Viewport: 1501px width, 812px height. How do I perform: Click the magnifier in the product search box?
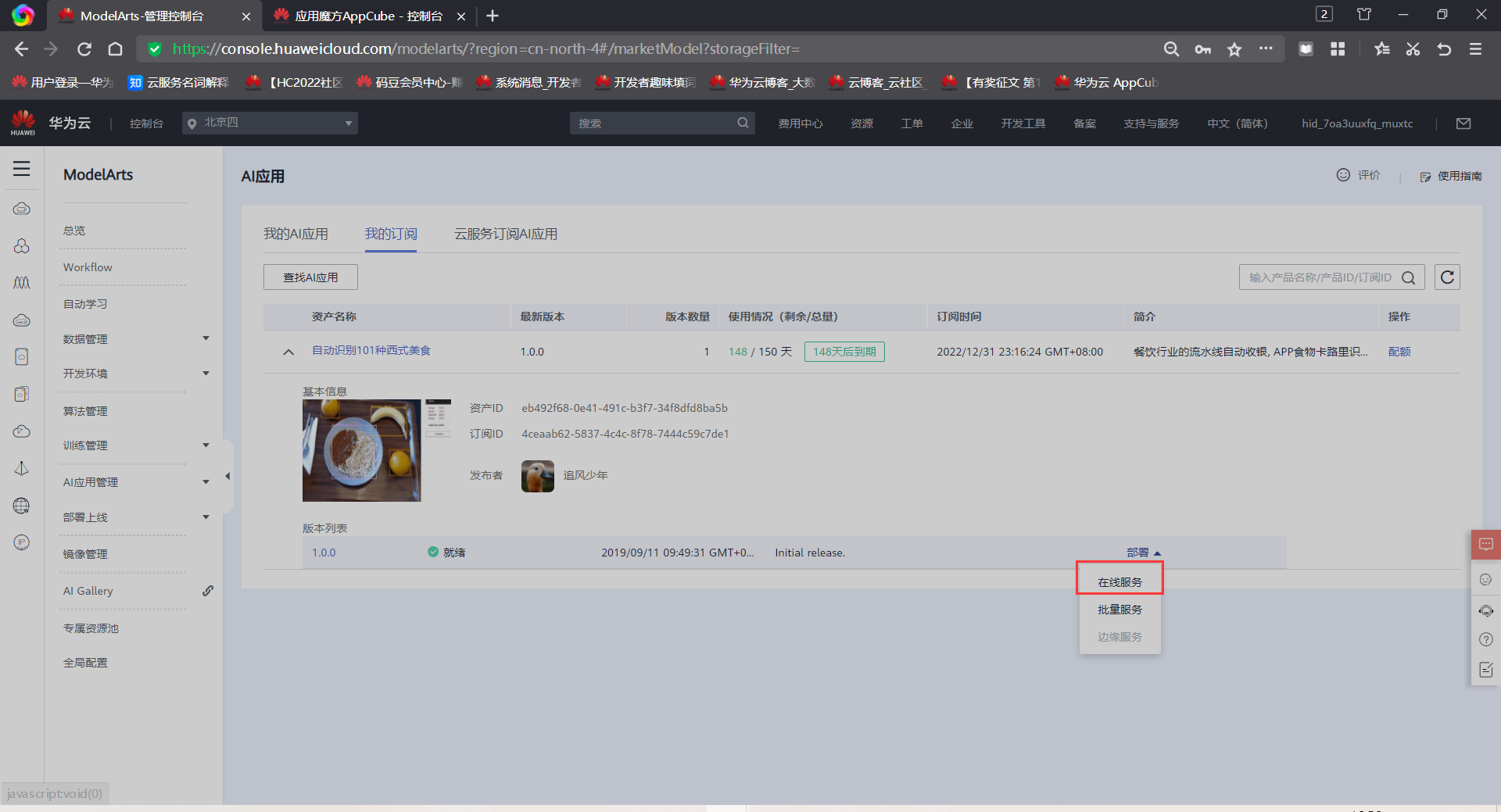pyautogui.click(x=1409, y=277)
